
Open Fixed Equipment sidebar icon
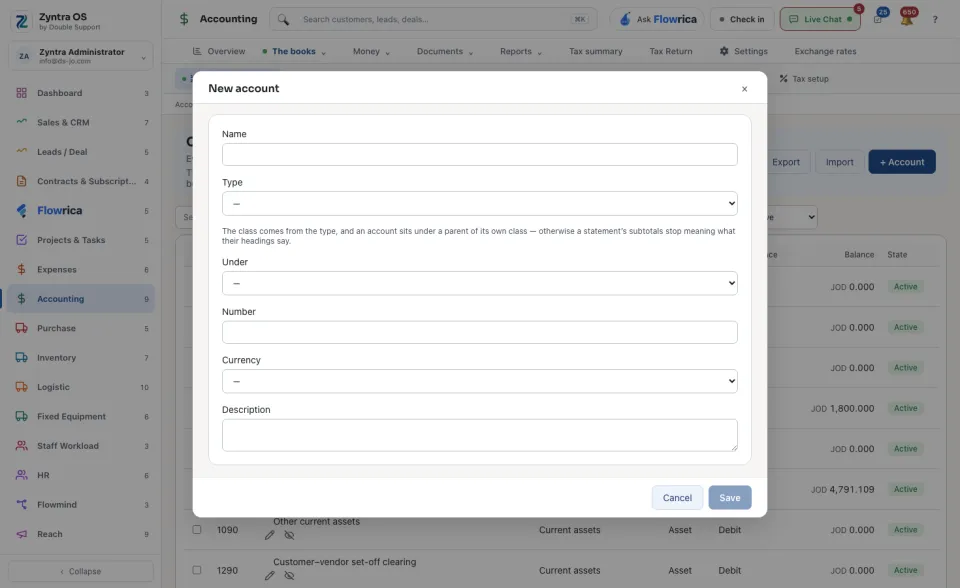(21, 416)
